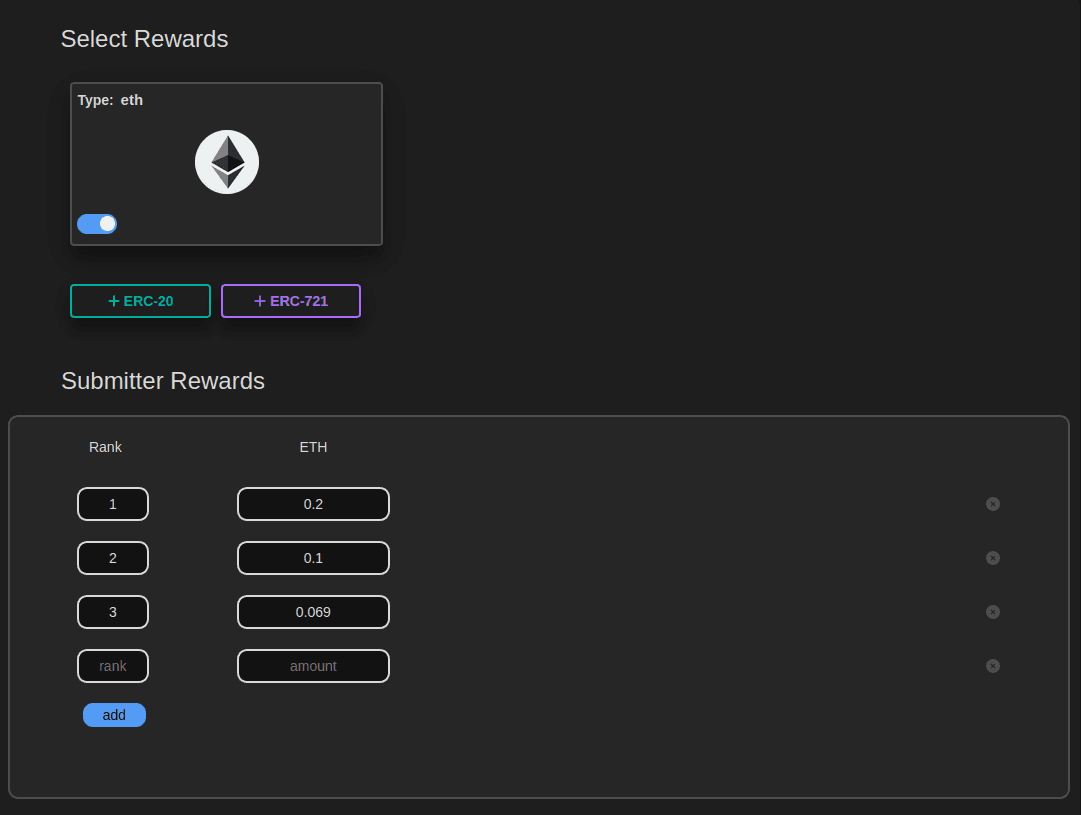Image resolution: width=1081 pixels, height=815 pixels.
Task: Select the rank field containing 3
Action: (113, 612)
